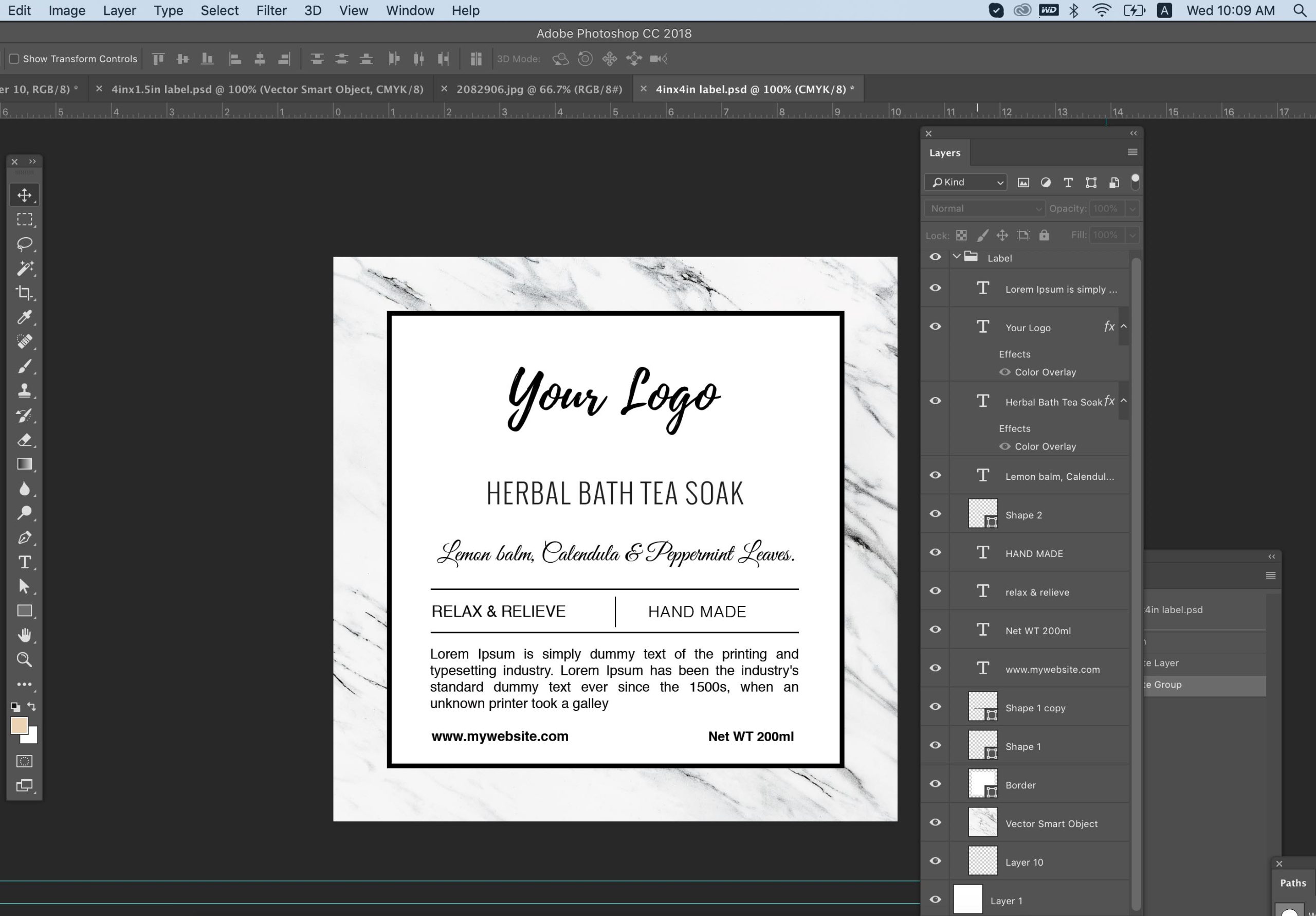Toggle visibility of Shape 2 layer
This screenshot has height=916, width=1316.
[935, 513]
